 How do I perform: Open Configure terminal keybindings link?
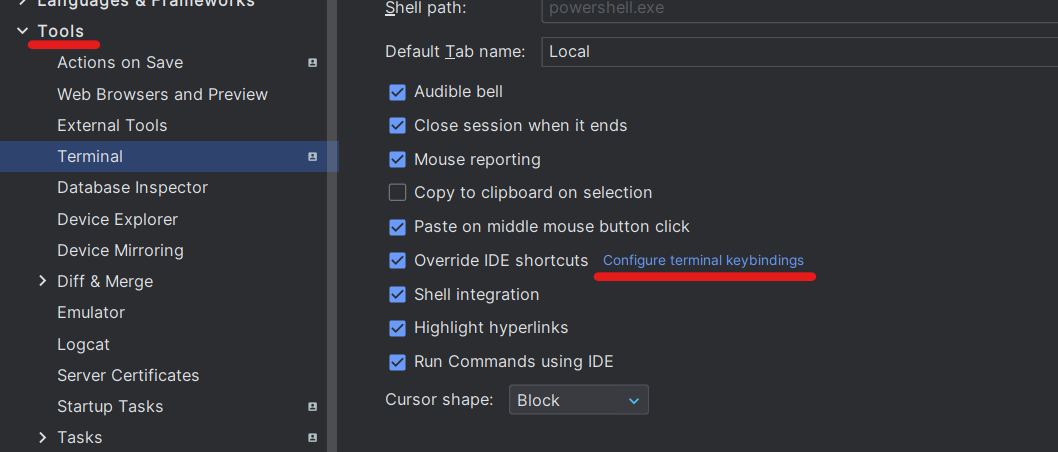click(x=703, y=260)
